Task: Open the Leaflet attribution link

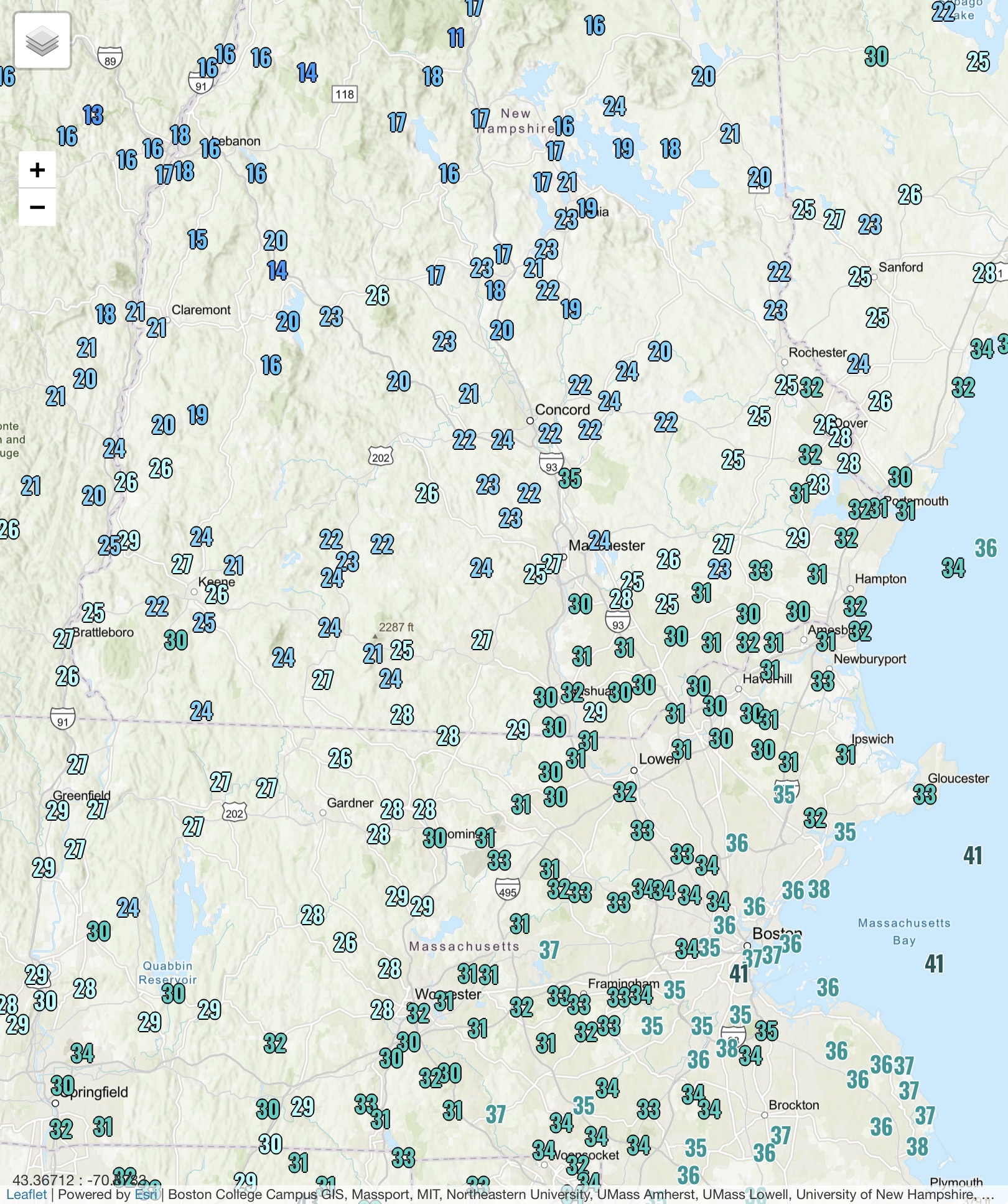Action: pyautogui.click(x=27, y=1195)
